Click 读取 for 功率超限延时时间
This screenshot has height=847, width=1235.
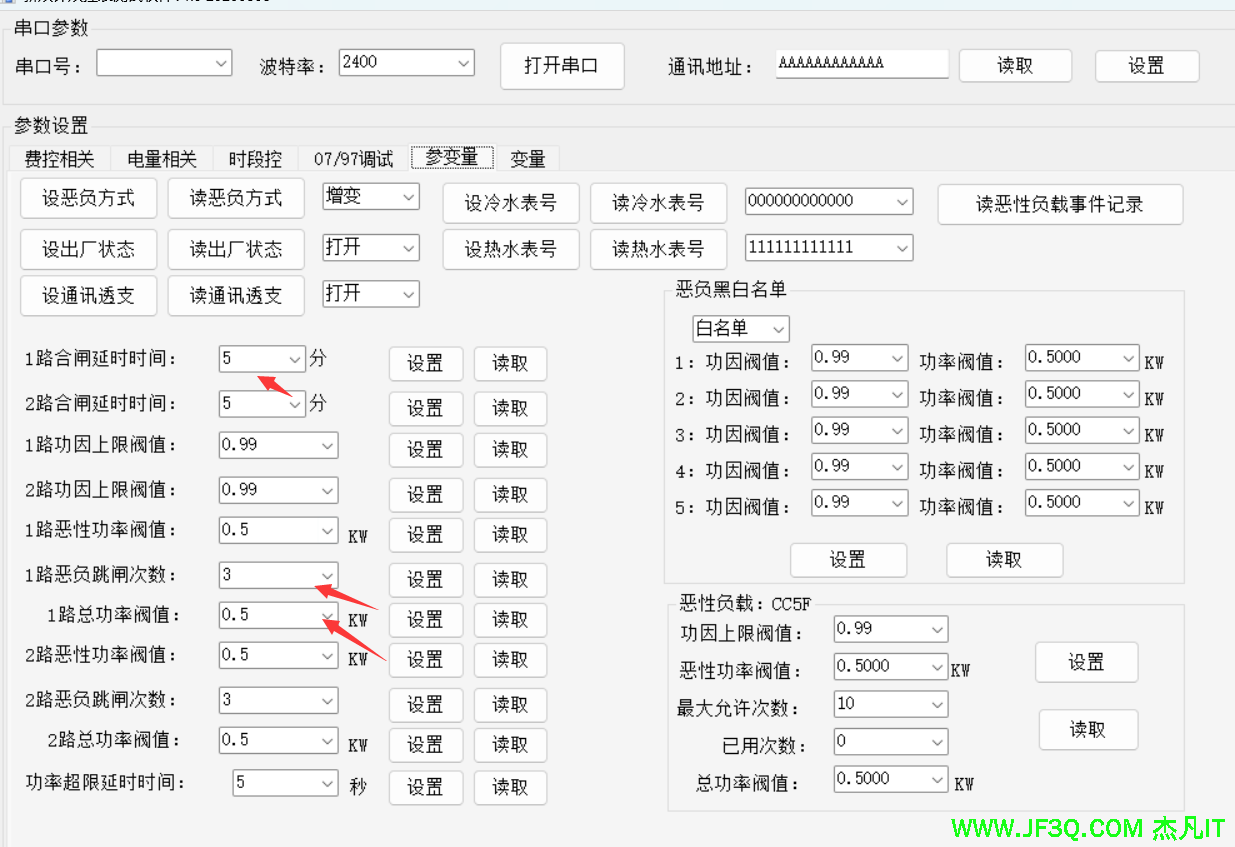coord(509,787)
